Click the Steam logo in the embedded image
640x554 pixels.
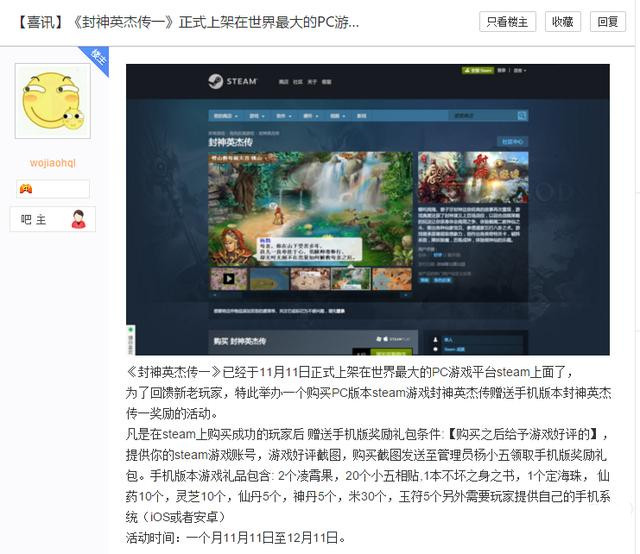pos(233,81)
